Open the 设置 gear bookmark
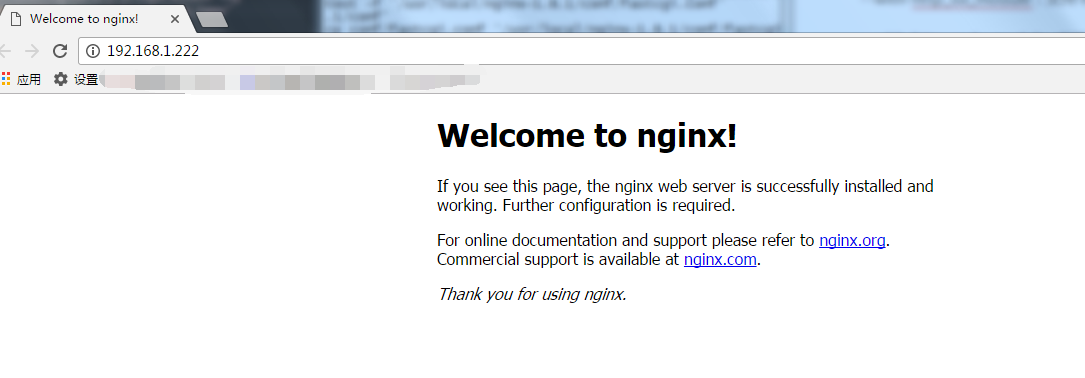The image size is (1085, 378). click(61, 79)
